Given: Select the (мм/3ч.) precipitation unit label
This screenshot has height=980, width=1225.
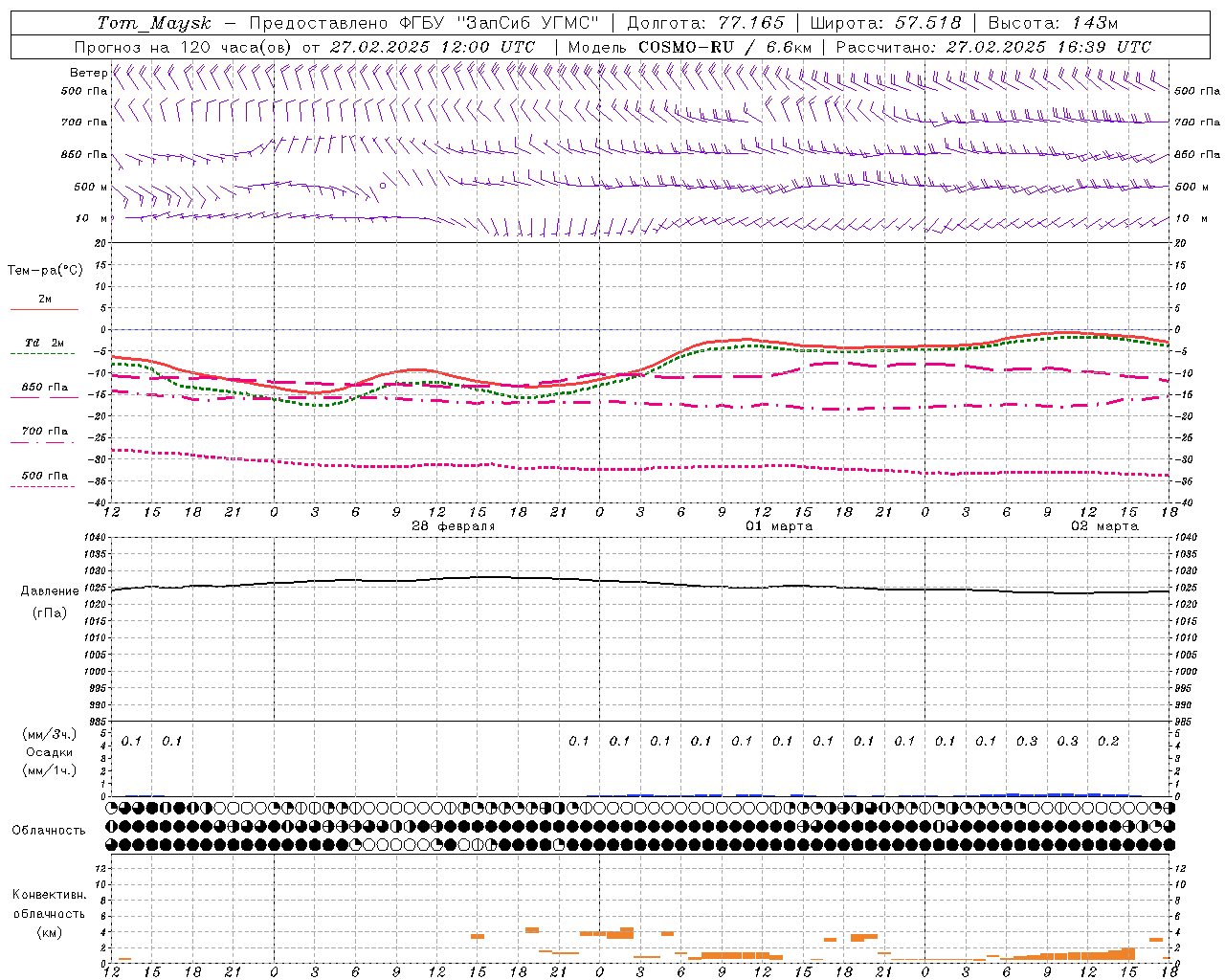Looking at the screenshot, I should tap(50, 734).
